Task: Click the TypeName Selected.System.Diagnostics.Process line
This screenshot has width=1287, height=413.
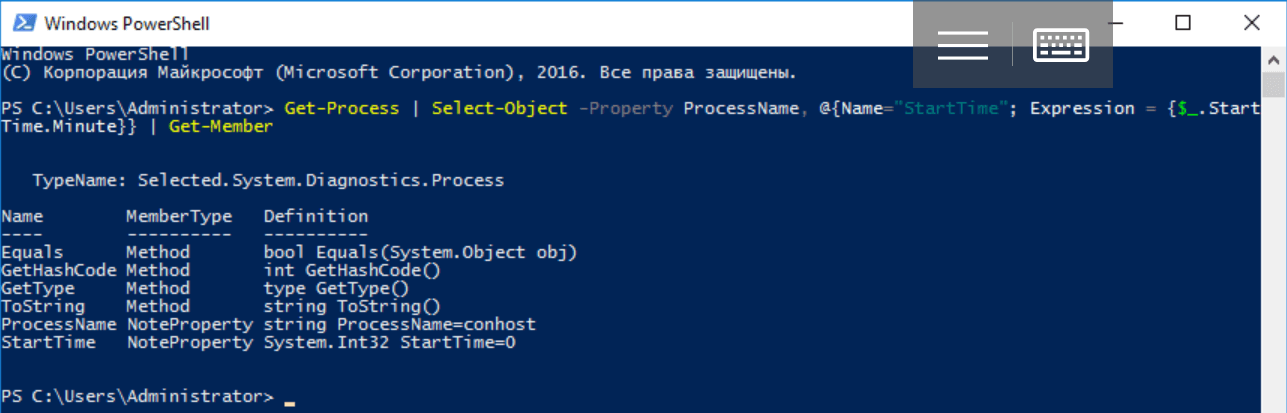Action: click(268, 181)
